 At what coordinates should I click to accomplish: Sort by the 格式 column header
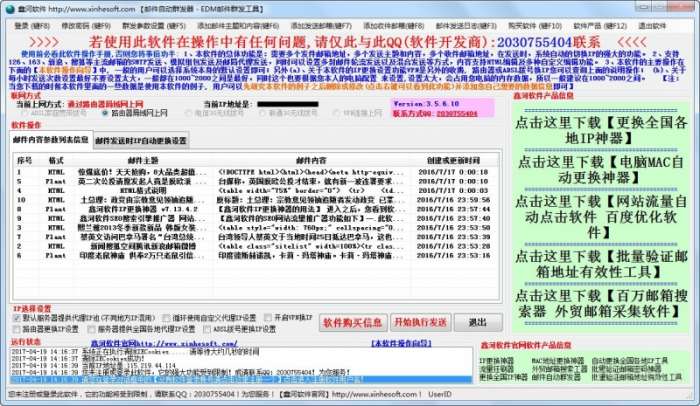56,160
